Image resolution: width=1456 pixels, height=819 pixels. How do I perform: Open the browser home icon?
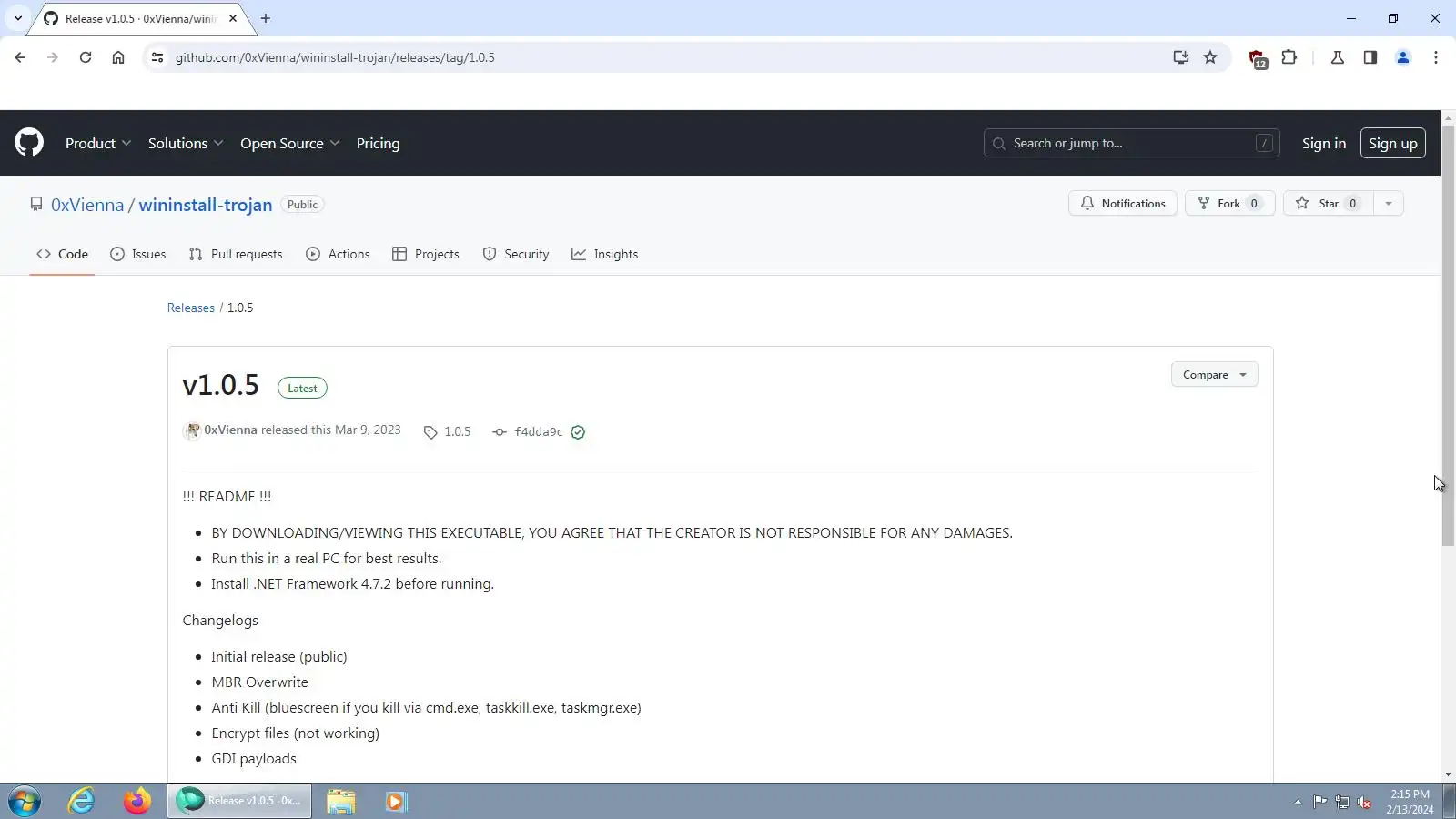point(118,57)
